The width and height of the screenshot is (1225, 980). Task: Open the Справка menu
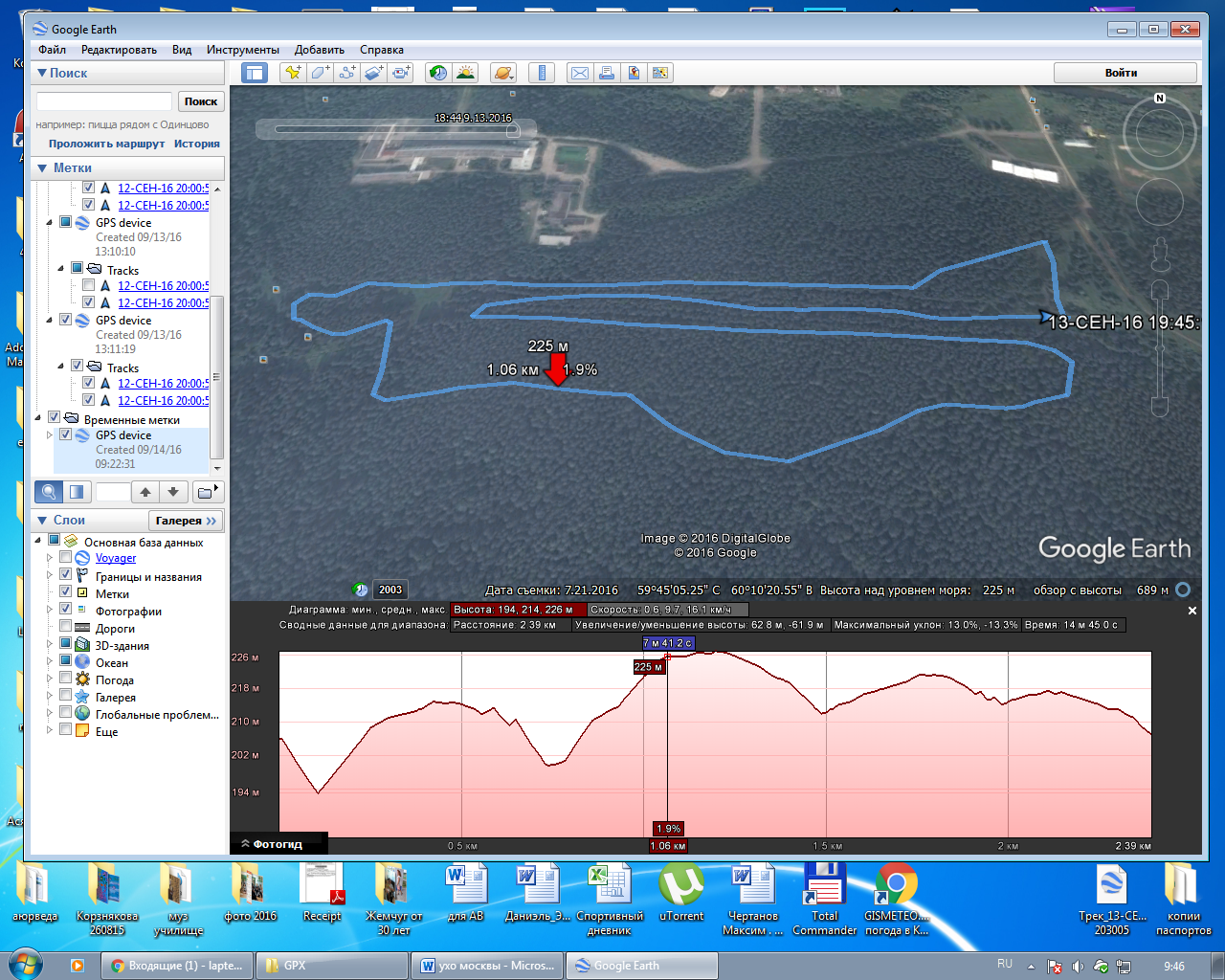[x=382, y=50]
